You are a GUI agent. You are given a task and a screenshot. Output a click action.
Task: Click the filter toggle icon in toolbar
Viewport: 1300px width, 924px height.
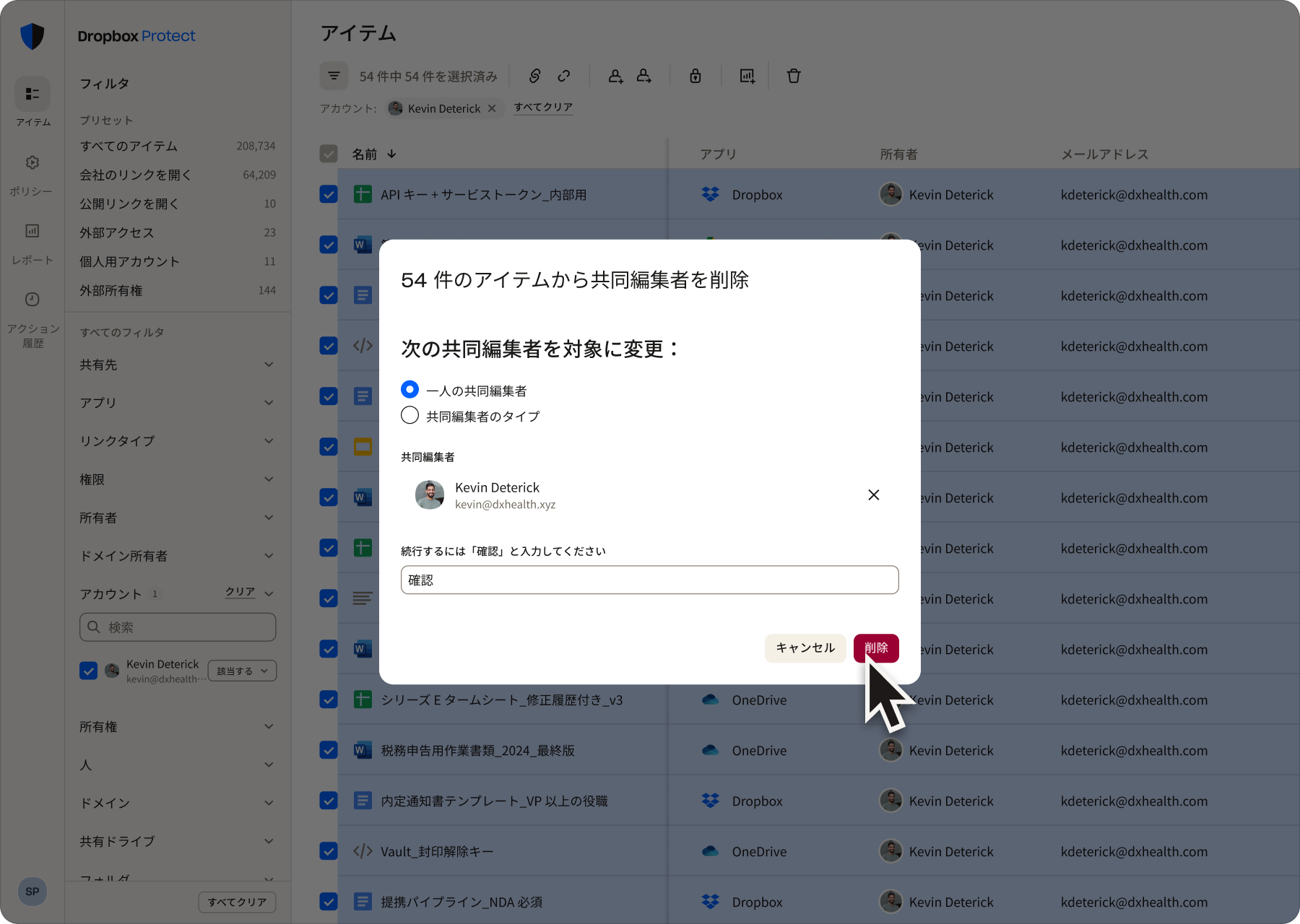tap(334, 76)
